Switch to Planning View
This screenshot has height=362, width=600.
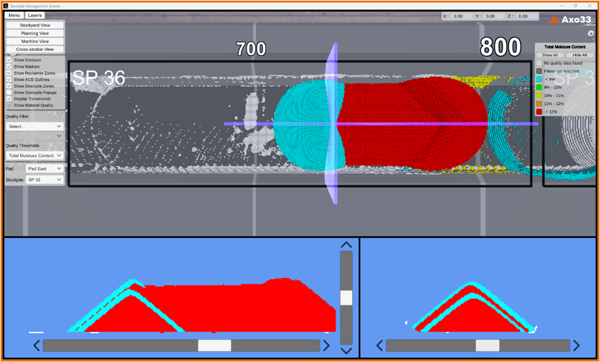[x=35, y=33]
